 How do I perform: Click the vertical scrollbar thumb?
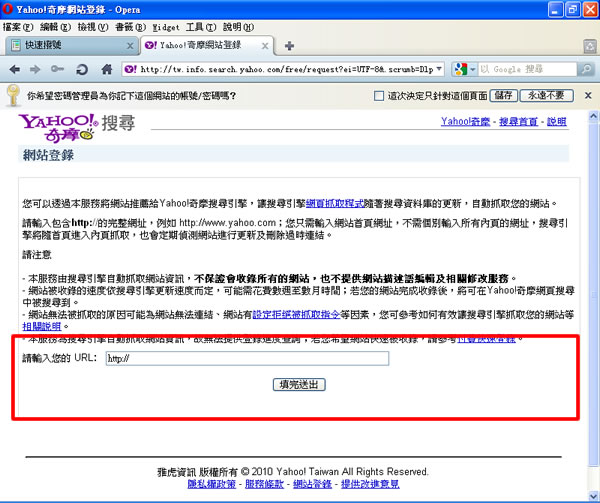[x=593, y=295]
